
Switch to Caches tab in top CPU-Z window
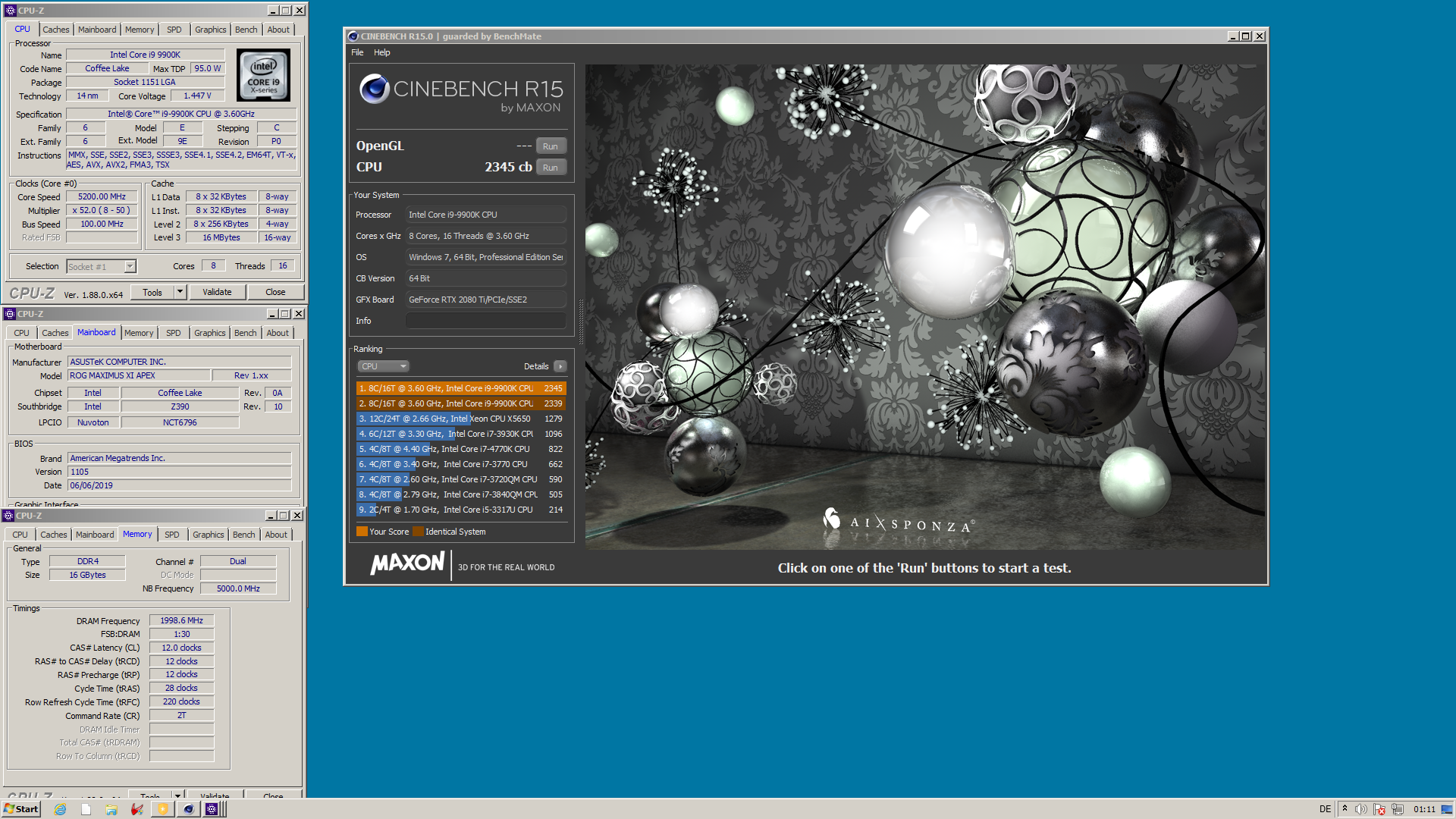tap(55, 30)
